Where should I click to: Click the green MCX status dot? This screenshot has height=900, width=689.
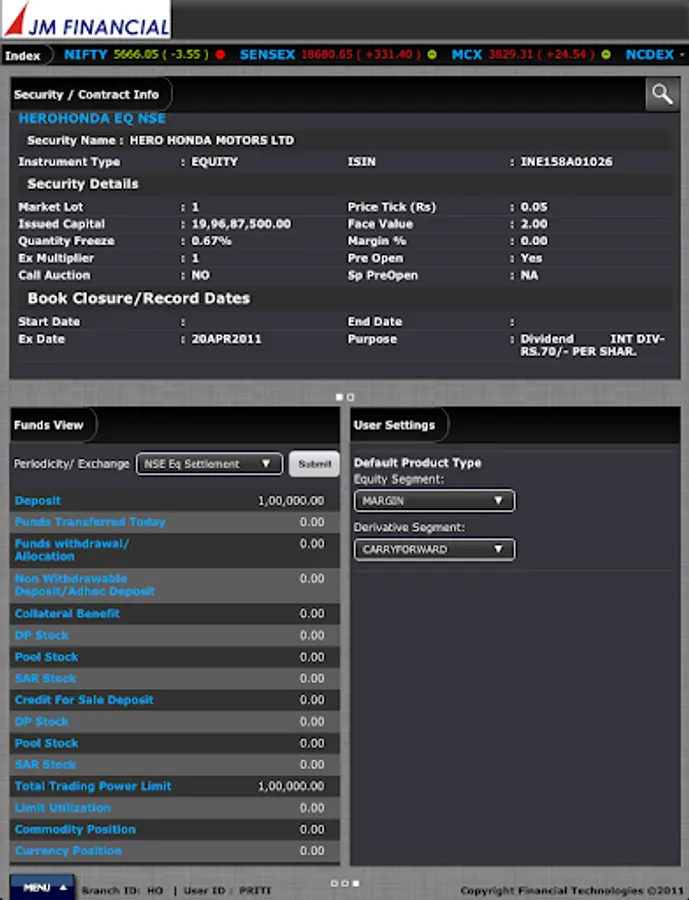606,55
